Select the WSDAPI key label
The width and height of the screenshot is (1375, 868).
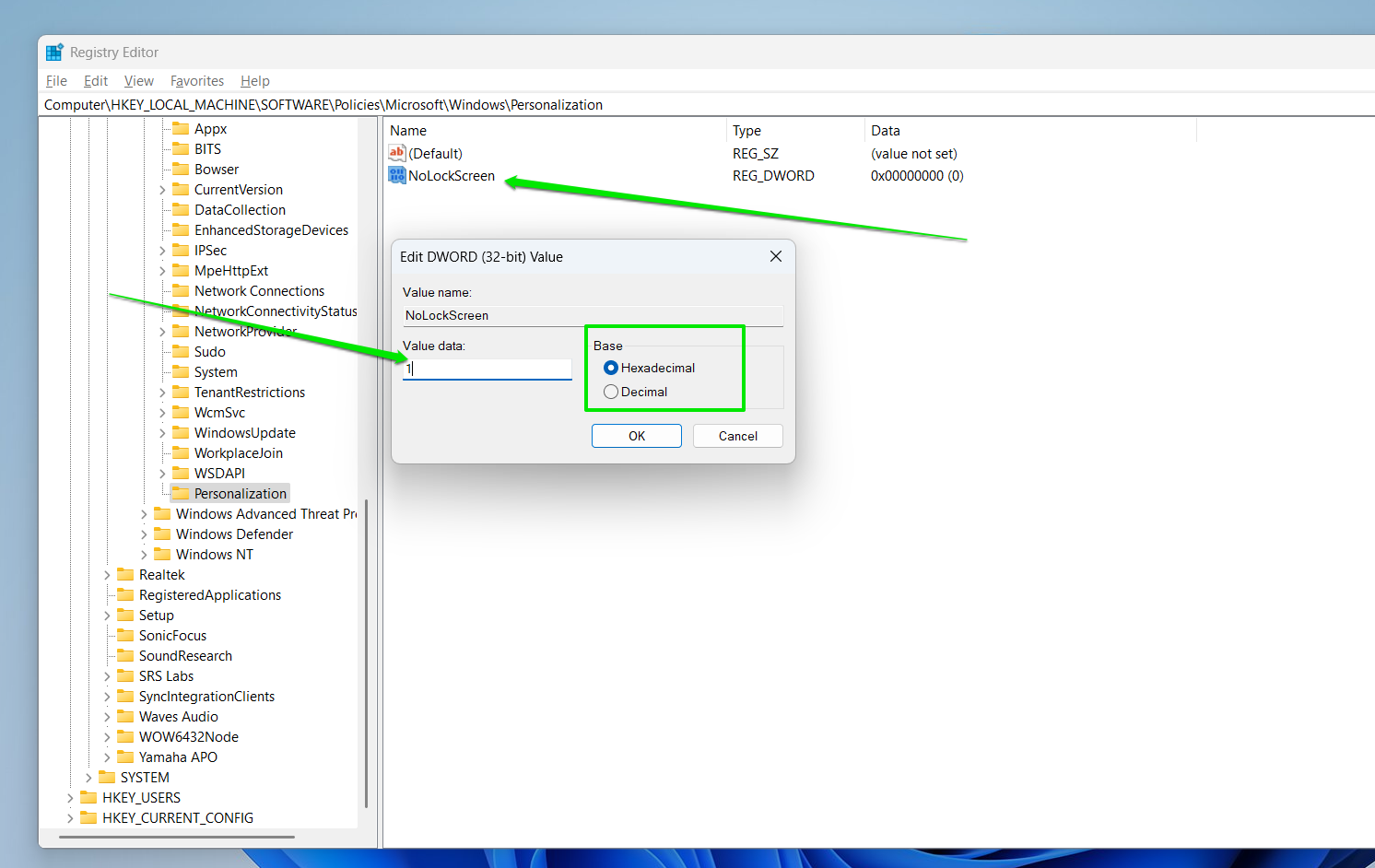tap(219, 474)
